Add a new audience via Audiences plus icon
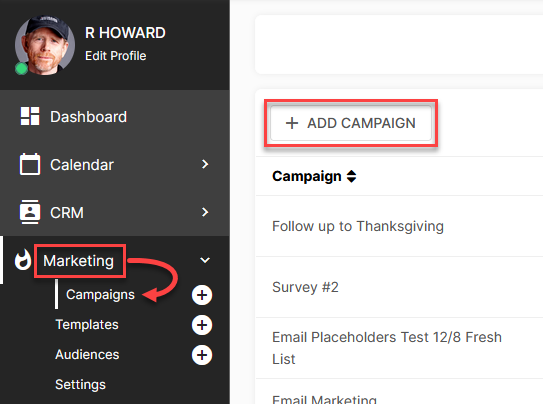 pyautogui.click(x=202, y=355)
